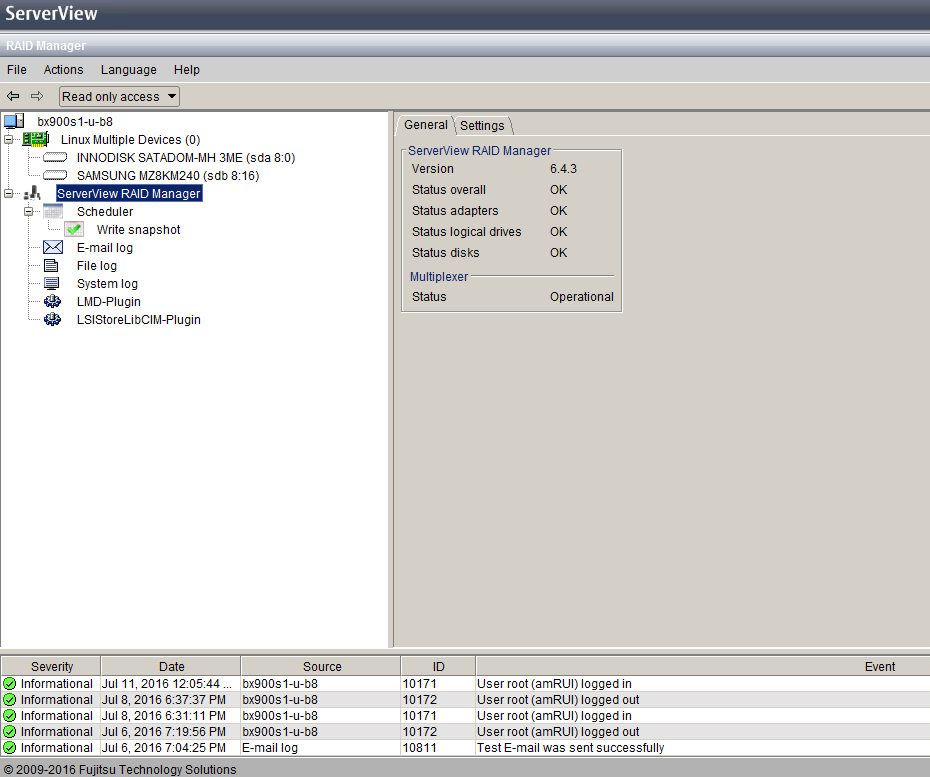Click the 'Status logical drives' label
Screen dimensions: 930x777
[x=466, y=232]
